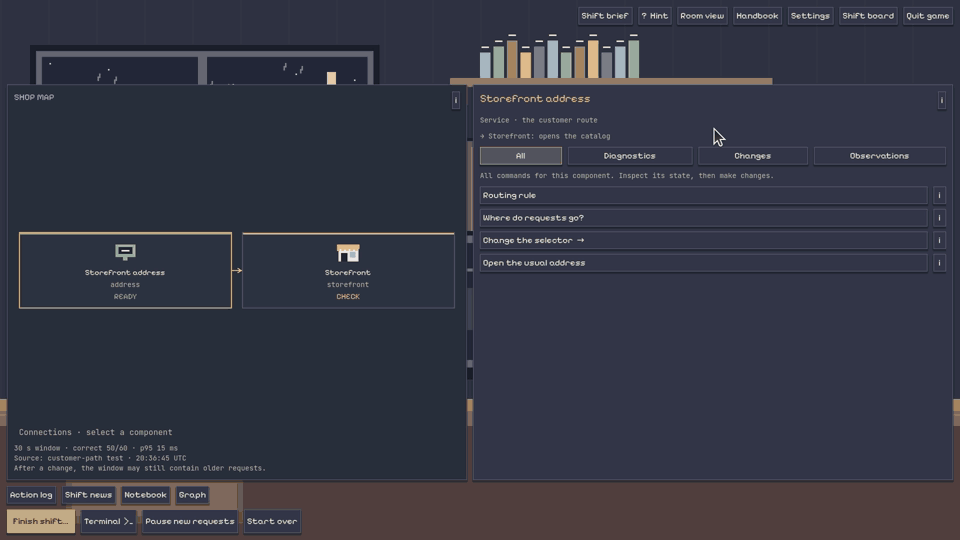Switch to Room view
960x540 pixels.
point(702,16)
